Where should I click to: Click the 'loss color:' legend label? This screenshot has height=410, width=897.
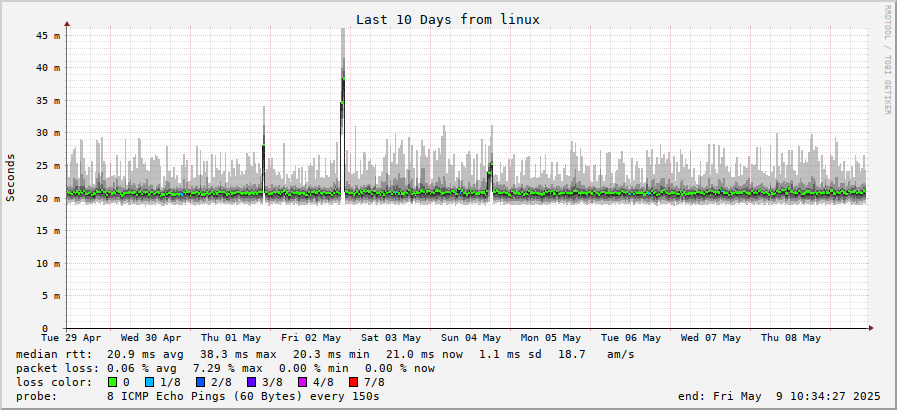pyautogui.click(x=54, y=382)
